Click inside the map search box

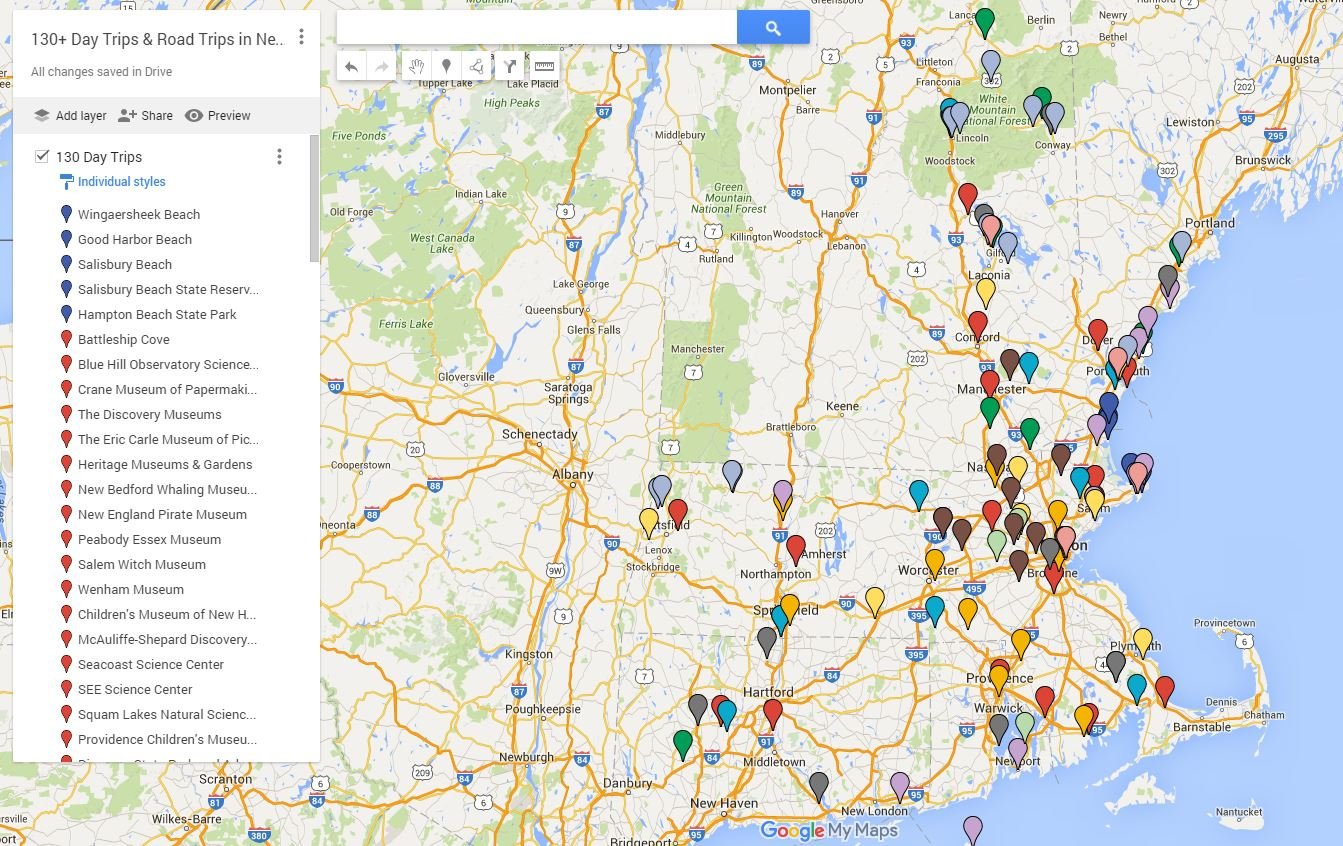point(537,28)
